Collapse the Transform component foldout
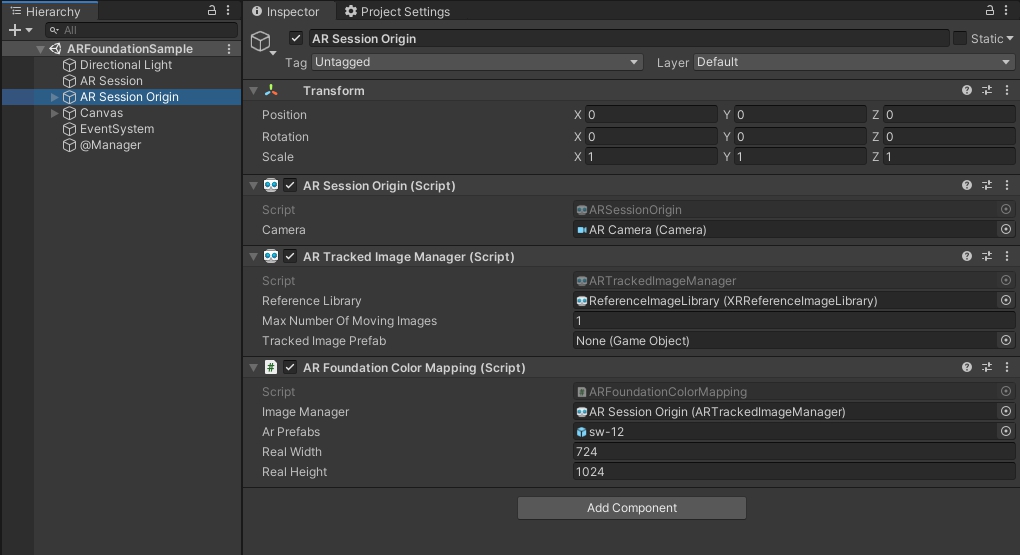Image resolution: width=1020 pixels, height=555 pixels. 254,90
